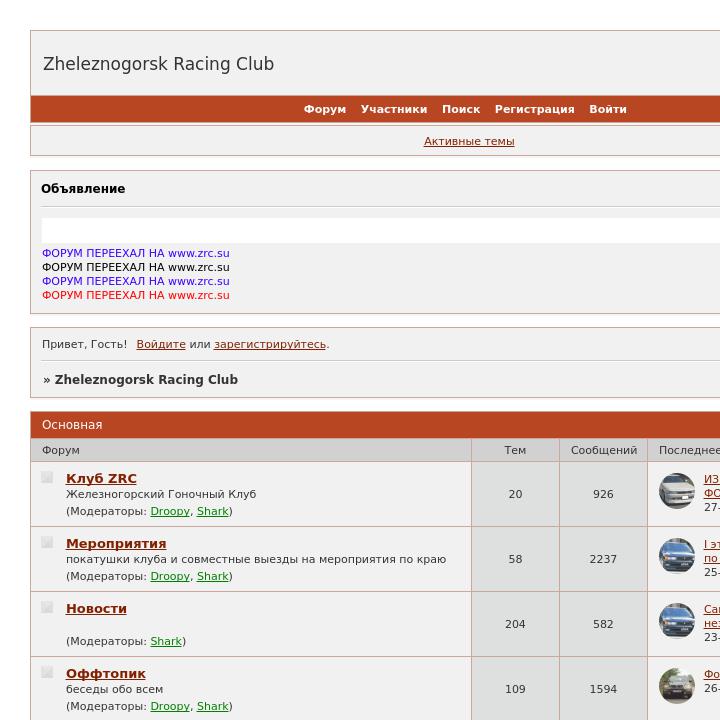Open the Клуб ZRC forum

coord(101,478)
